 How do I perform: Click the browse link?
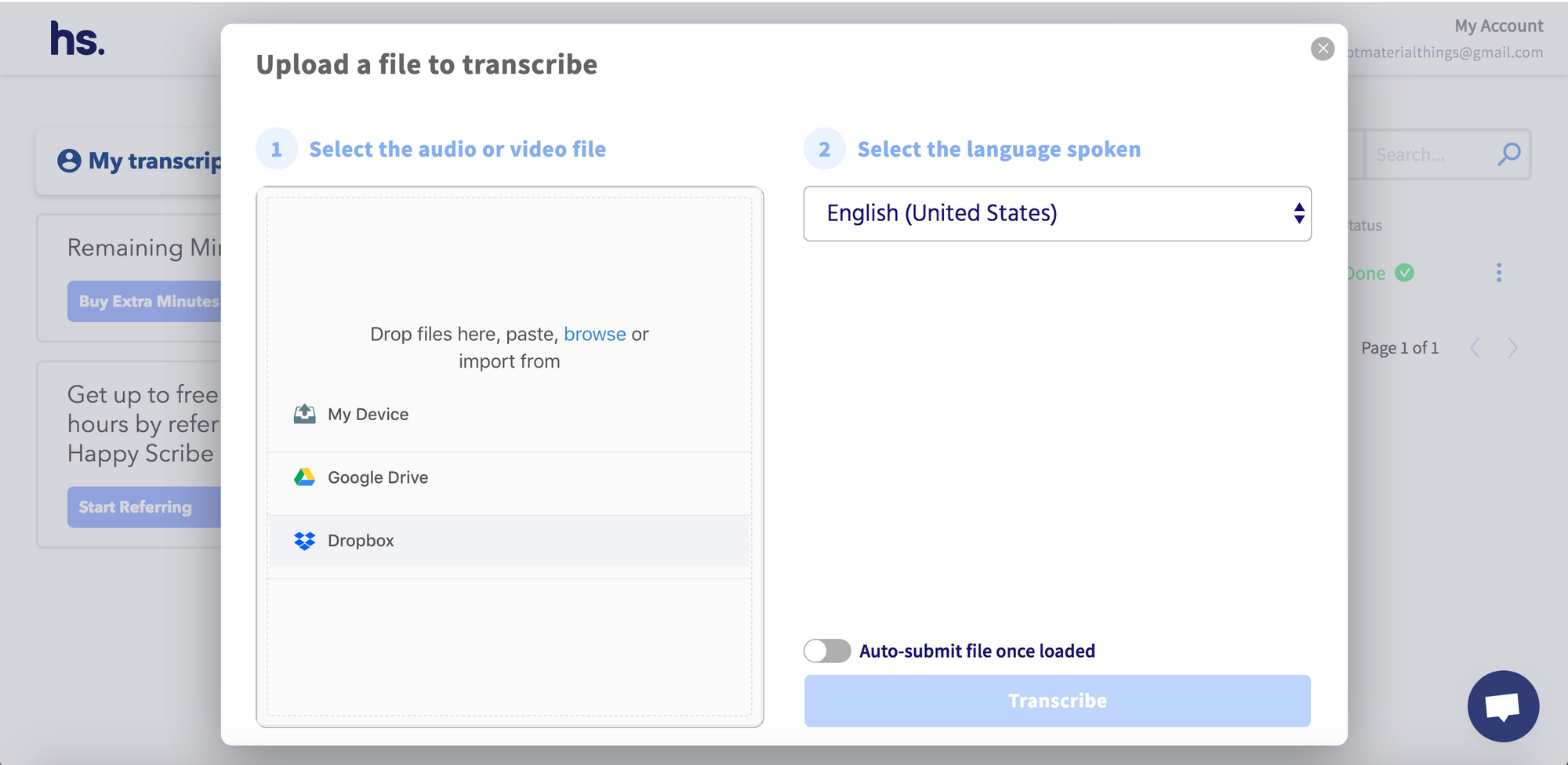(594, 334)
